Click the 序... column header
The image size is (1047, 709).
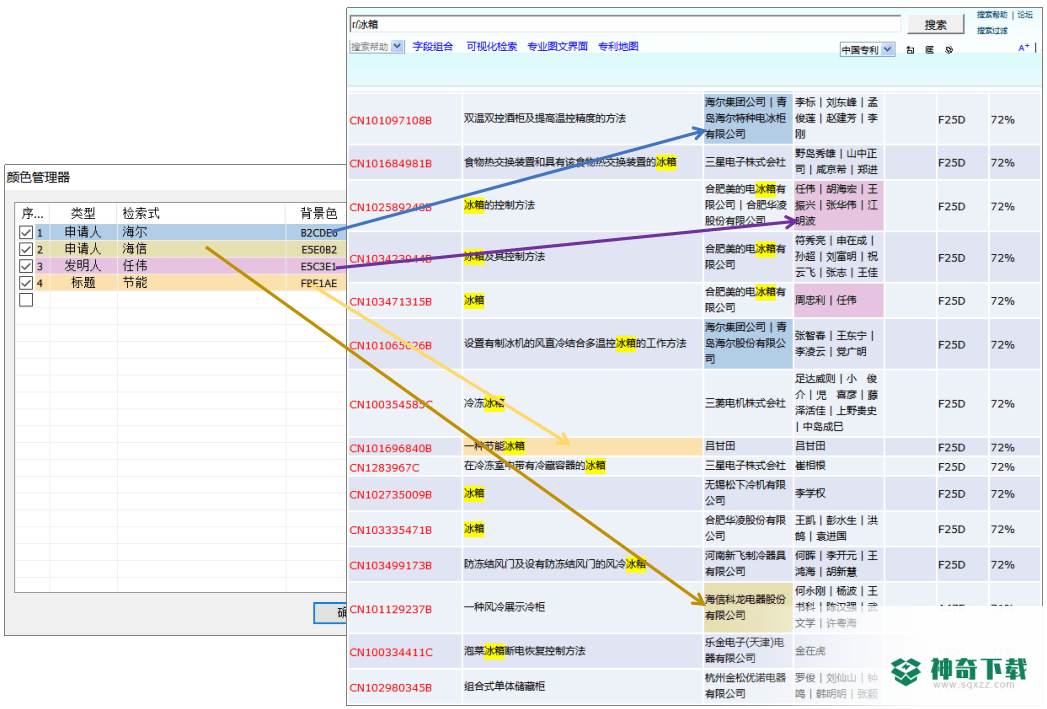click(33, 214)
